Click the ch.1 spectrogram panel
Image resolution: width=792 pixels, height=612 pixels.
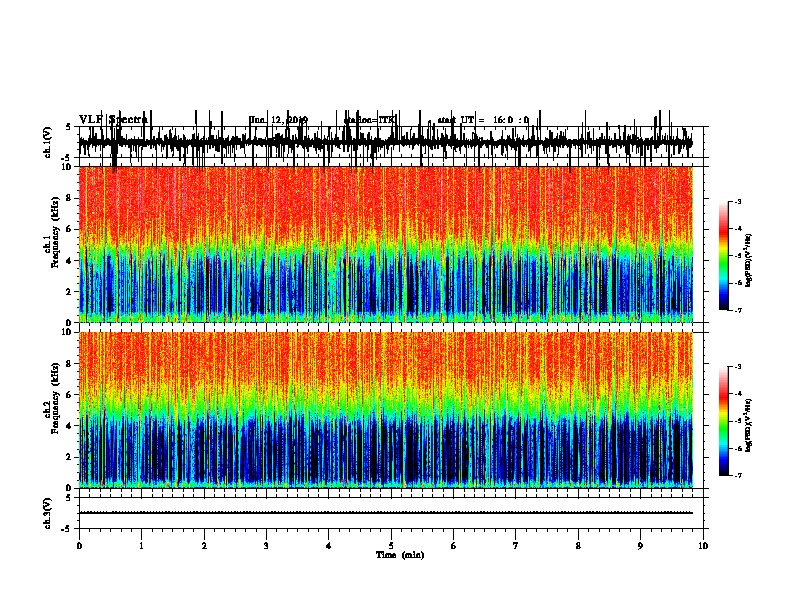point(386,244)
